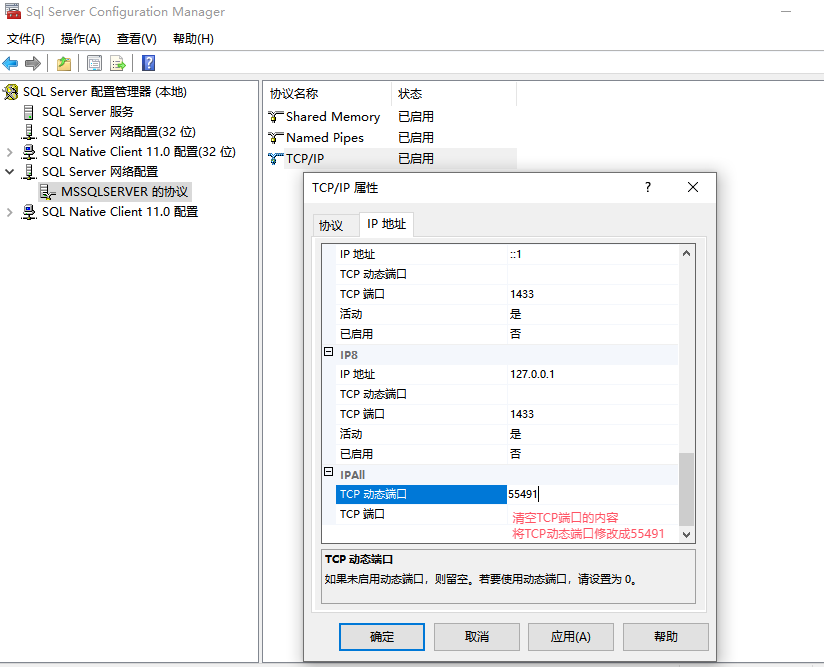Click the Up one level folder icon
Image resolution: width=824 pixels, height=667 pixels.
coord(64,64)
